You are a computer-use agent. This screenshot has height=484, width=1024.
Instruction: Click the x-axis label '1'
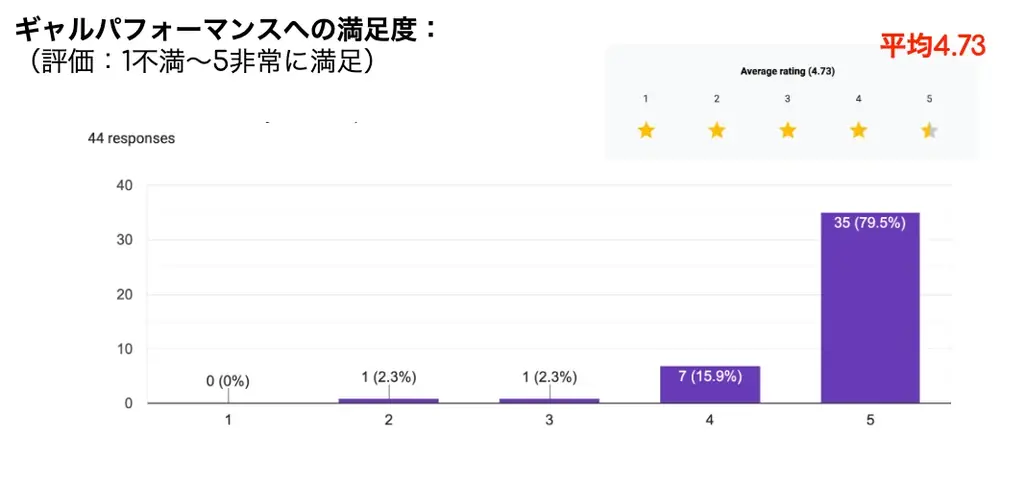[228, 421]
